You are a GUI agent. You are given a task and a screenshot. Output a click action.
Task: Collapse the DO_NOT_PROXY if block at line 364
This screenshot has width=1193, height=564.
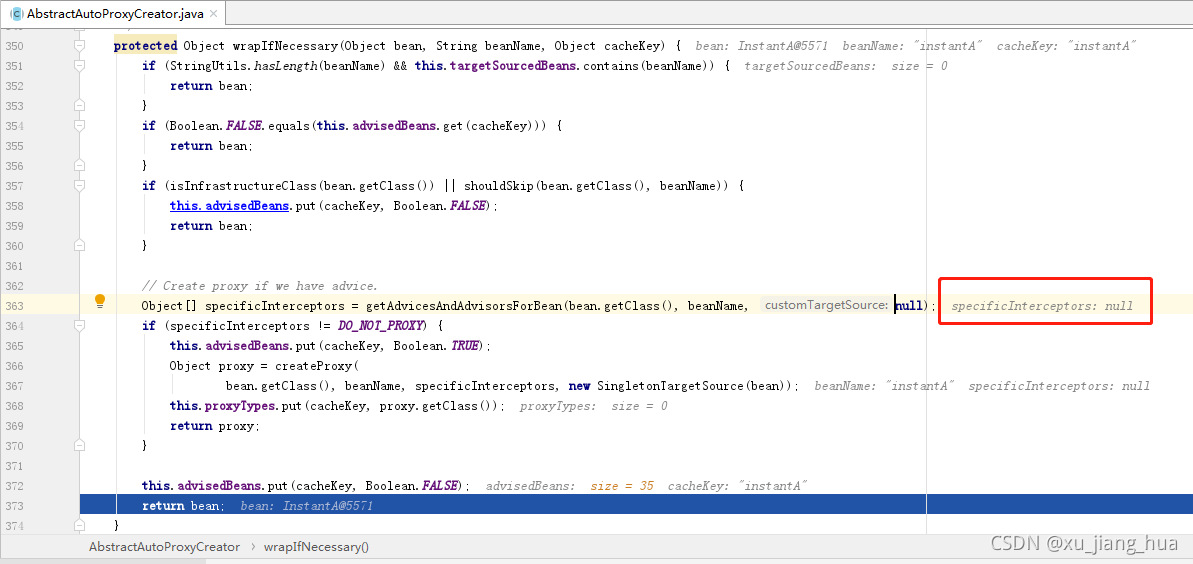pyautogui.click(x=80, y=326)
